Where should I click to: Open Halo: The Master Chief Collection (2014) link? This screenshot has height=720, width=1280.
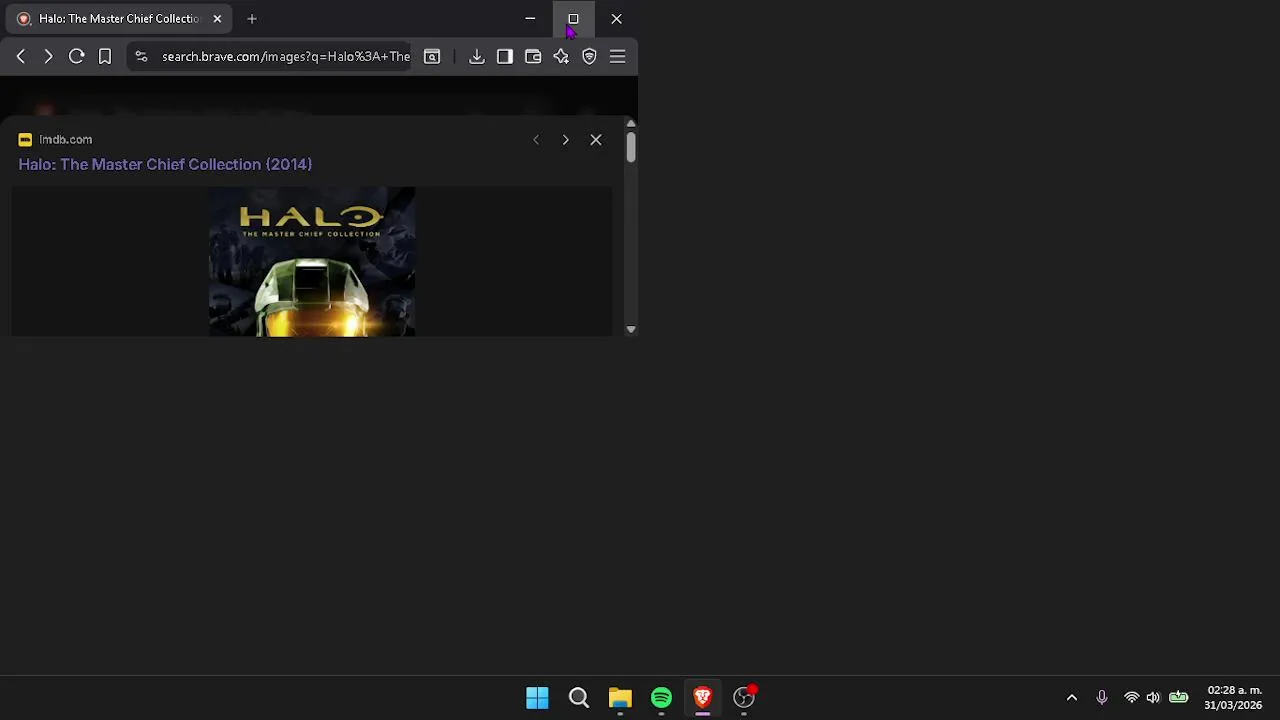tap(165, 164)
